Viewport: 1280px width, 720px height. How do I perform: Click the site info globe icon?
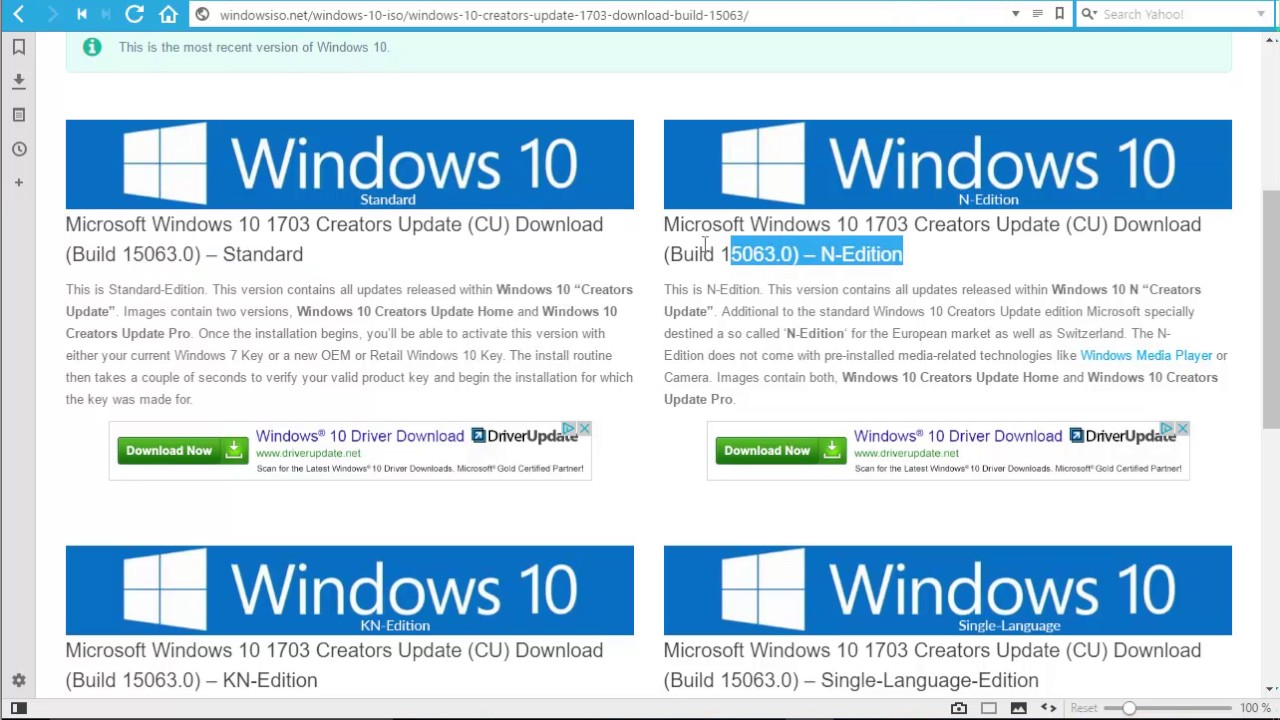202,14
